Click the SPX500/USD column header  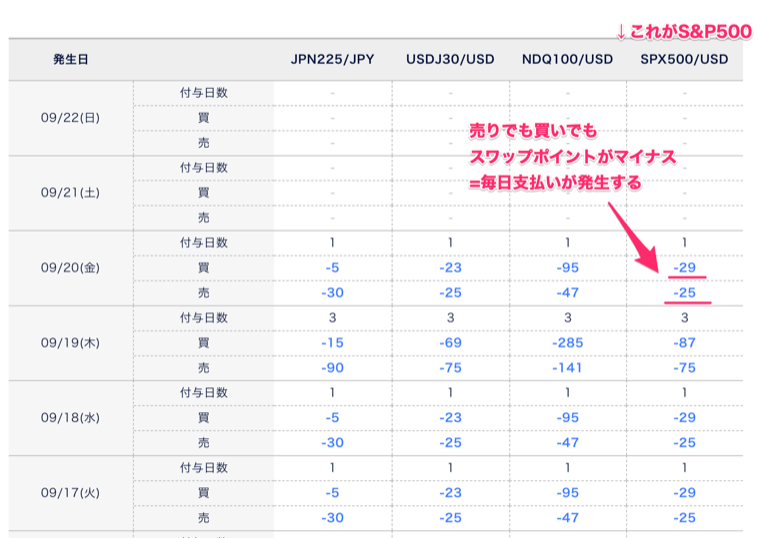[684, 60]
